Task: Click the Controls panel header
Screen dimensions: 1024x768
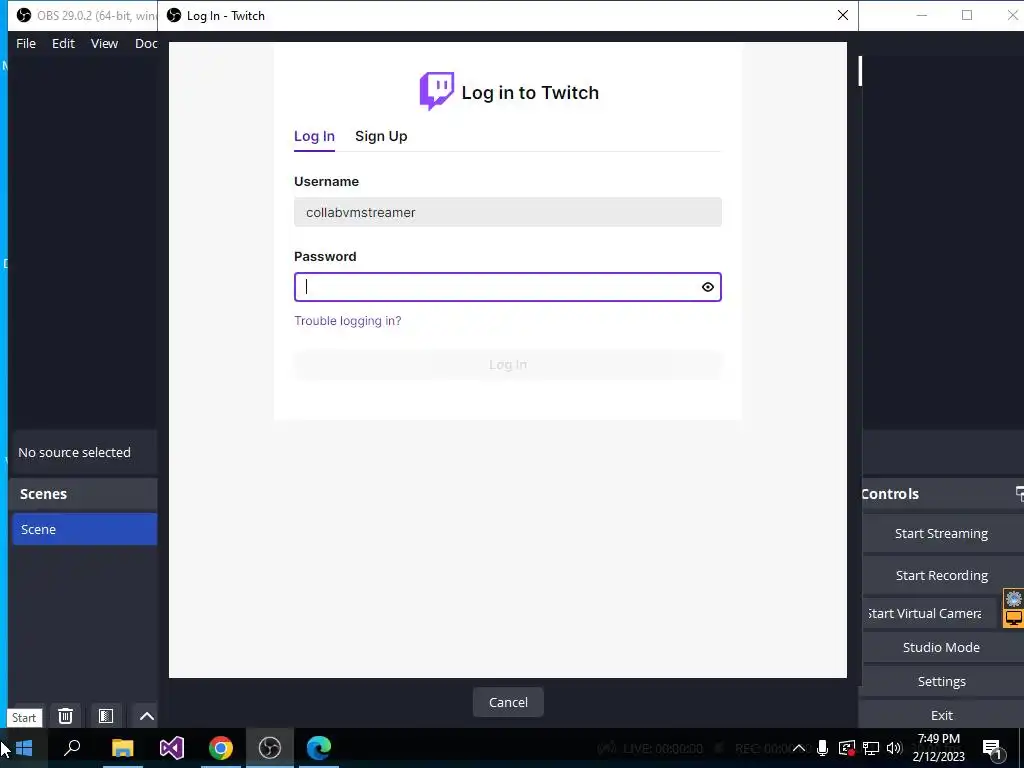Action: 940,494
